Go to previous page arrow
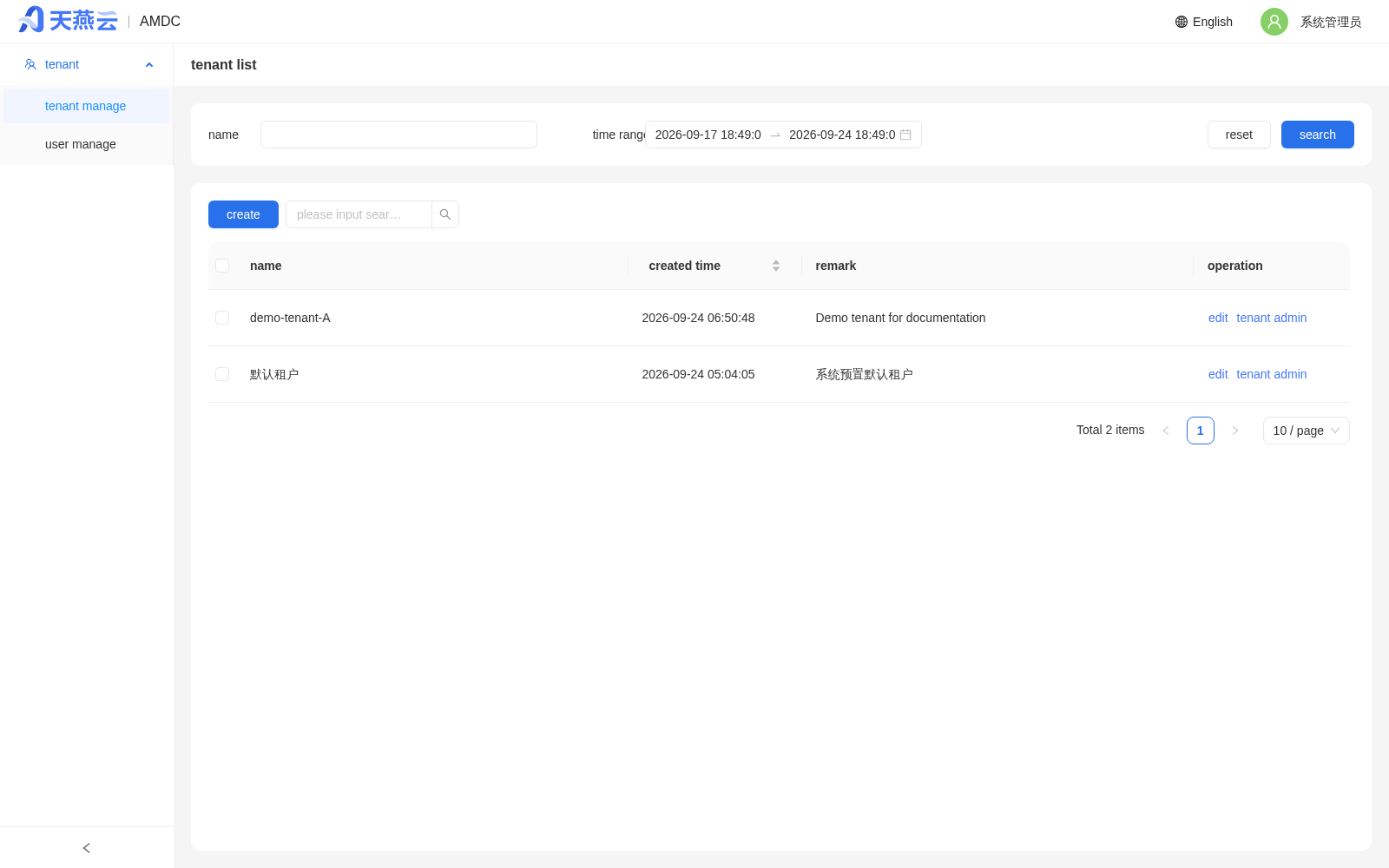 tap(1166, 431)
